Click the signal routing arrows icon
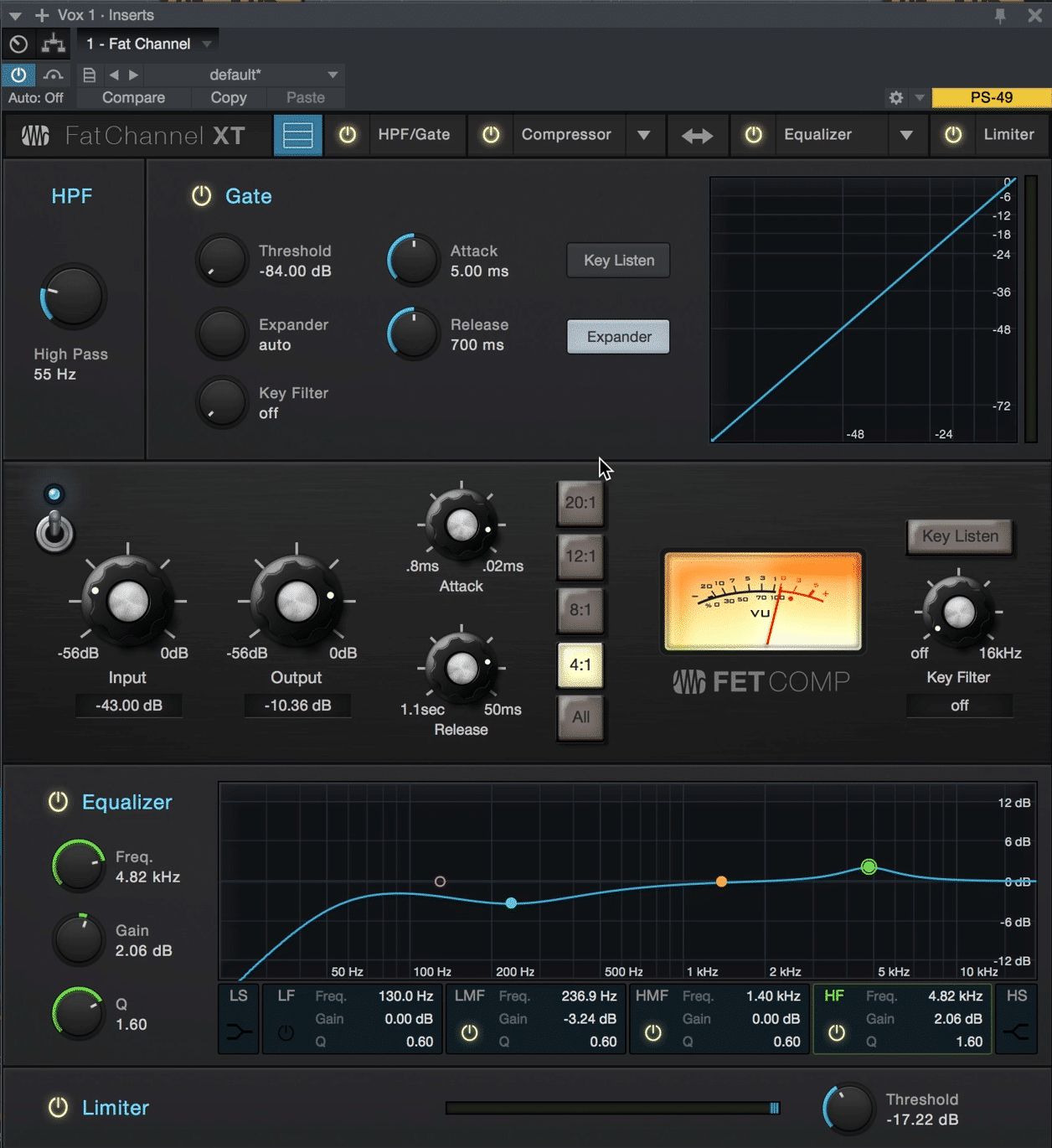1052x1148 pixels. tap(698, 135)
